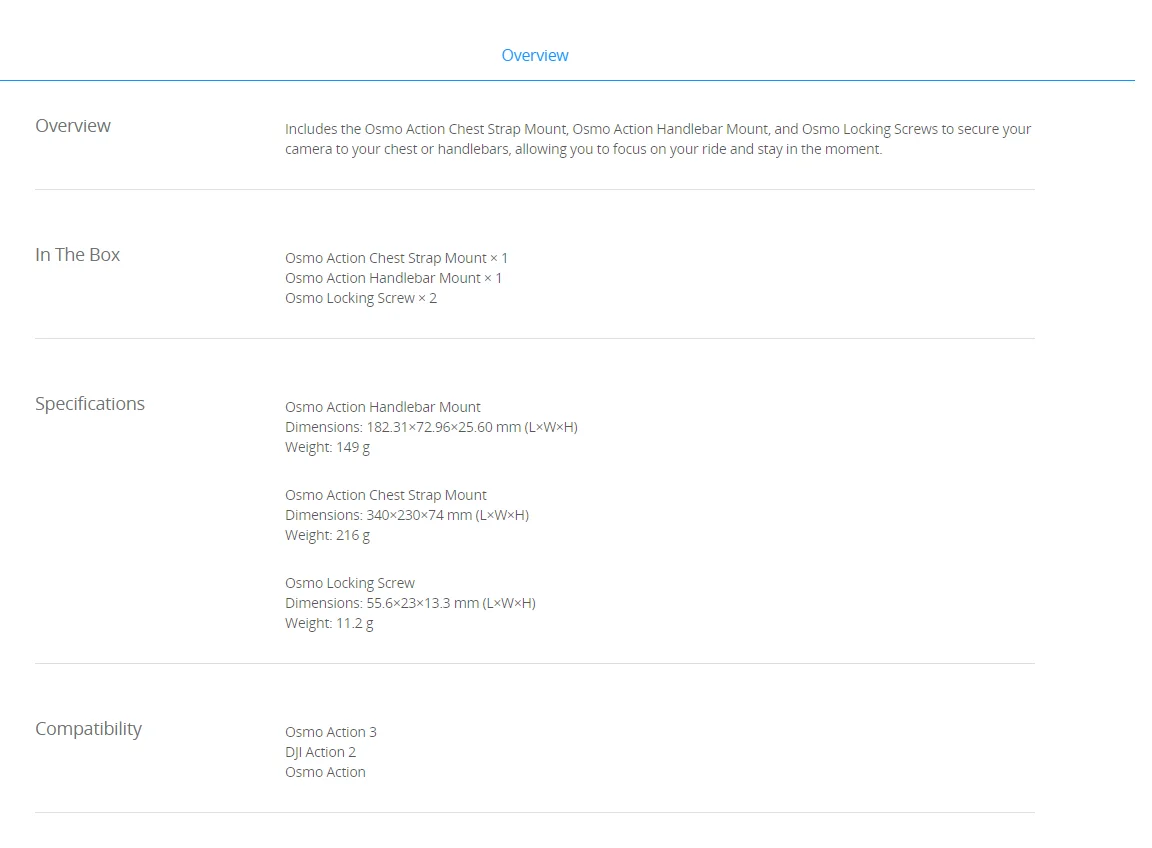The height and width of the screenshot is (848, 1152).
Task: Select the Overview tab at top
Action: [x=534, y=55]
